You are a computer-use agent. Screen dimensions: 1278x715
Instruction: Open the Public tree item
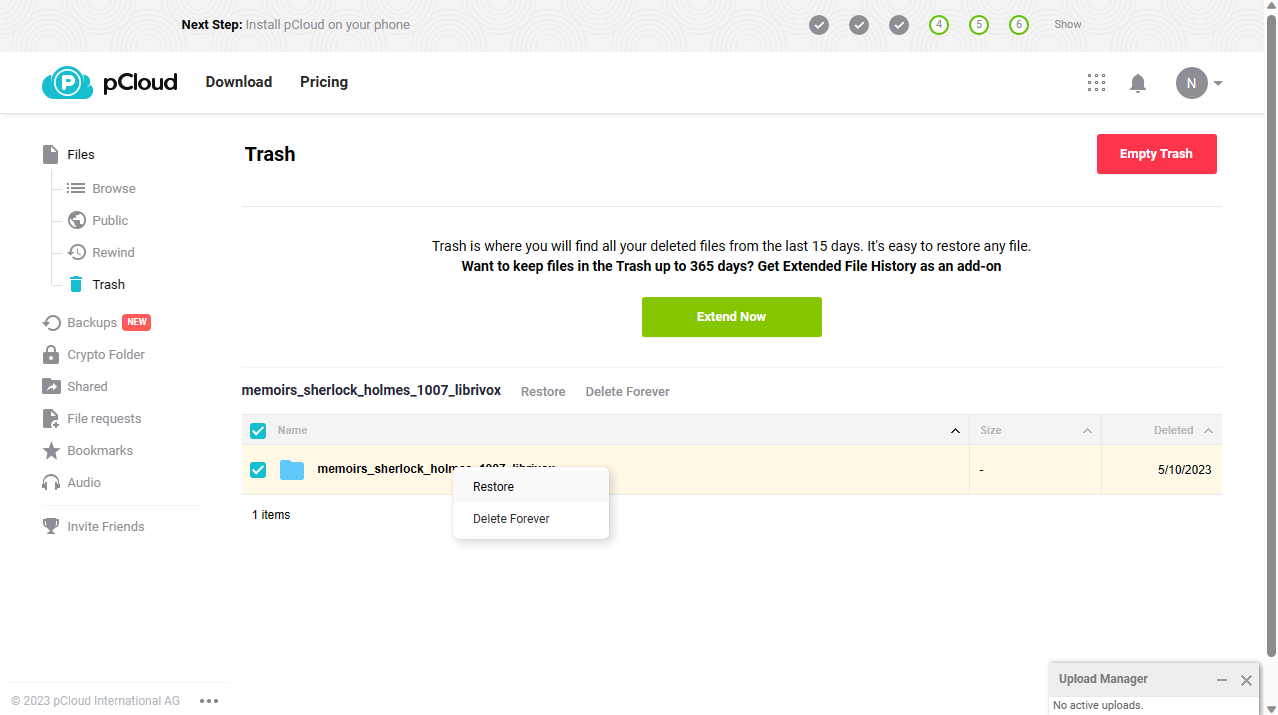click(110, 220)
